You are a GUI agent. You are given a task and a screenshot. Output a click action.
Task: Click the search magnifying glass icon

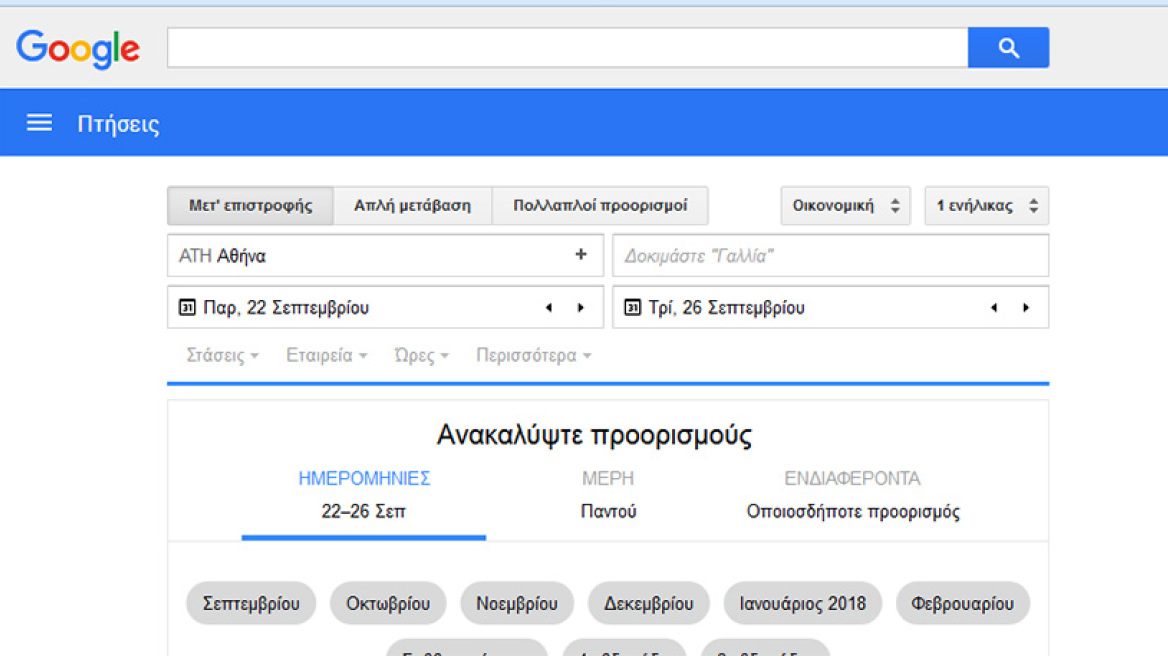pos(1007,46)
